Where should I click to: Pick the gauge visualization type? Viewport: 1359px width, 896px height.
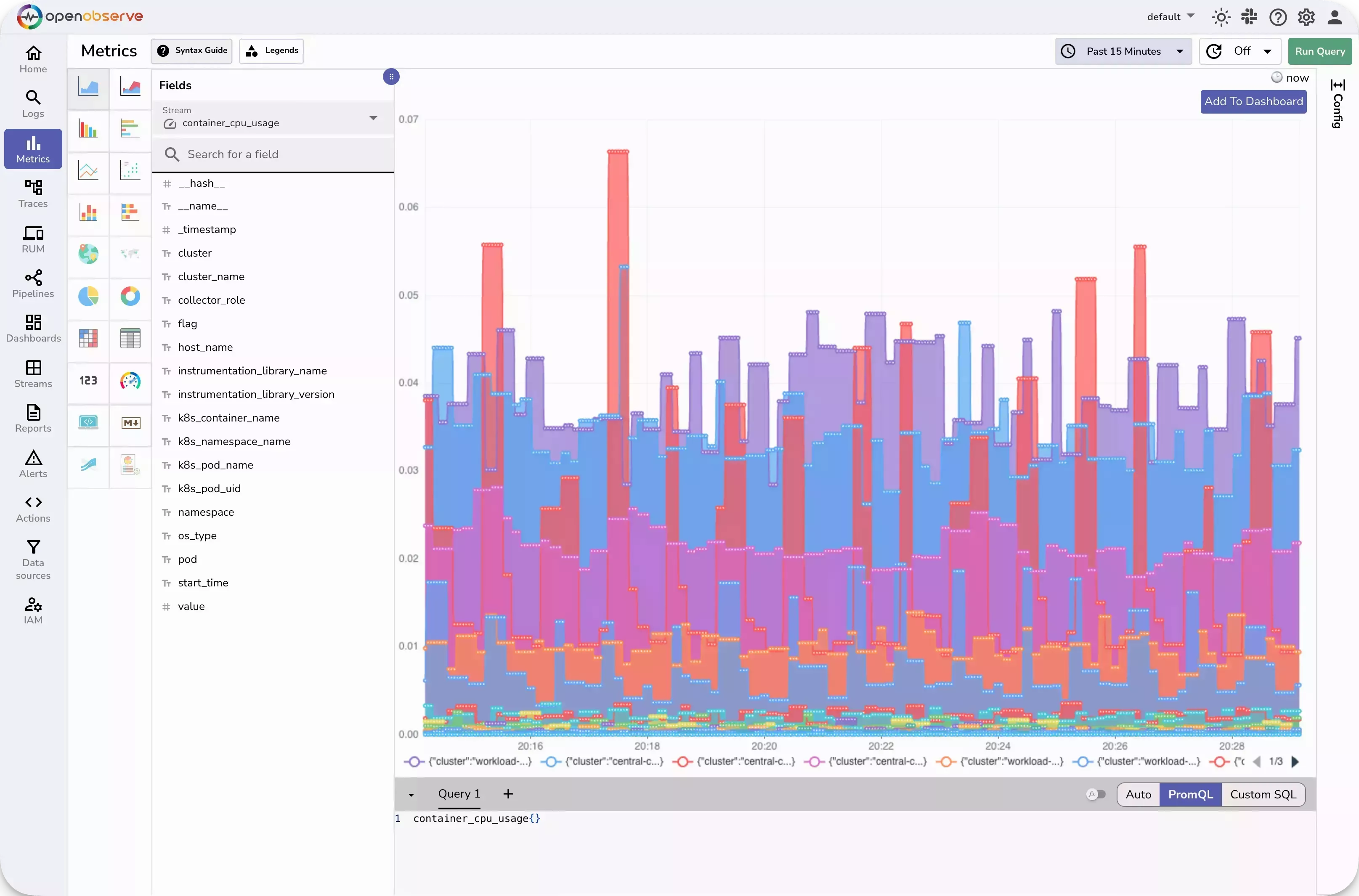130,380
